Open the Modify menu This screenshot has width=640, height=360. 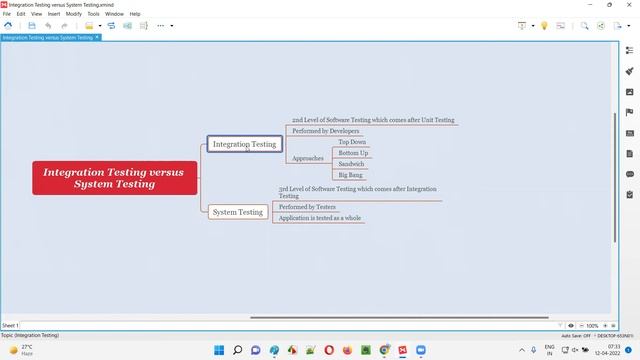coord(73,14)
